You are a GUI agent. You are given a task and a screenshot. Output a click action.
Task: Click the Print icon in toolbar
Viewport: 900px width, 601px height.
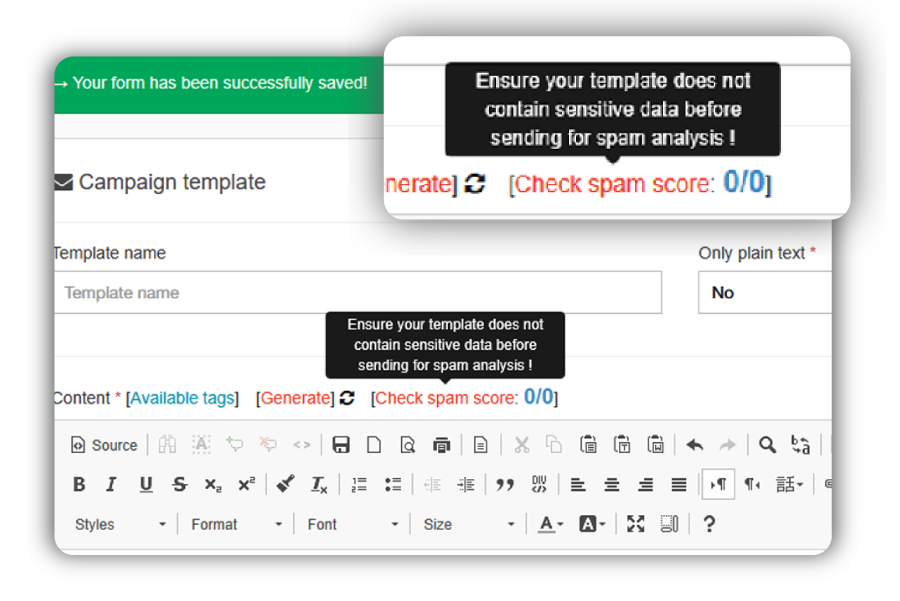(x=441, y=445)
